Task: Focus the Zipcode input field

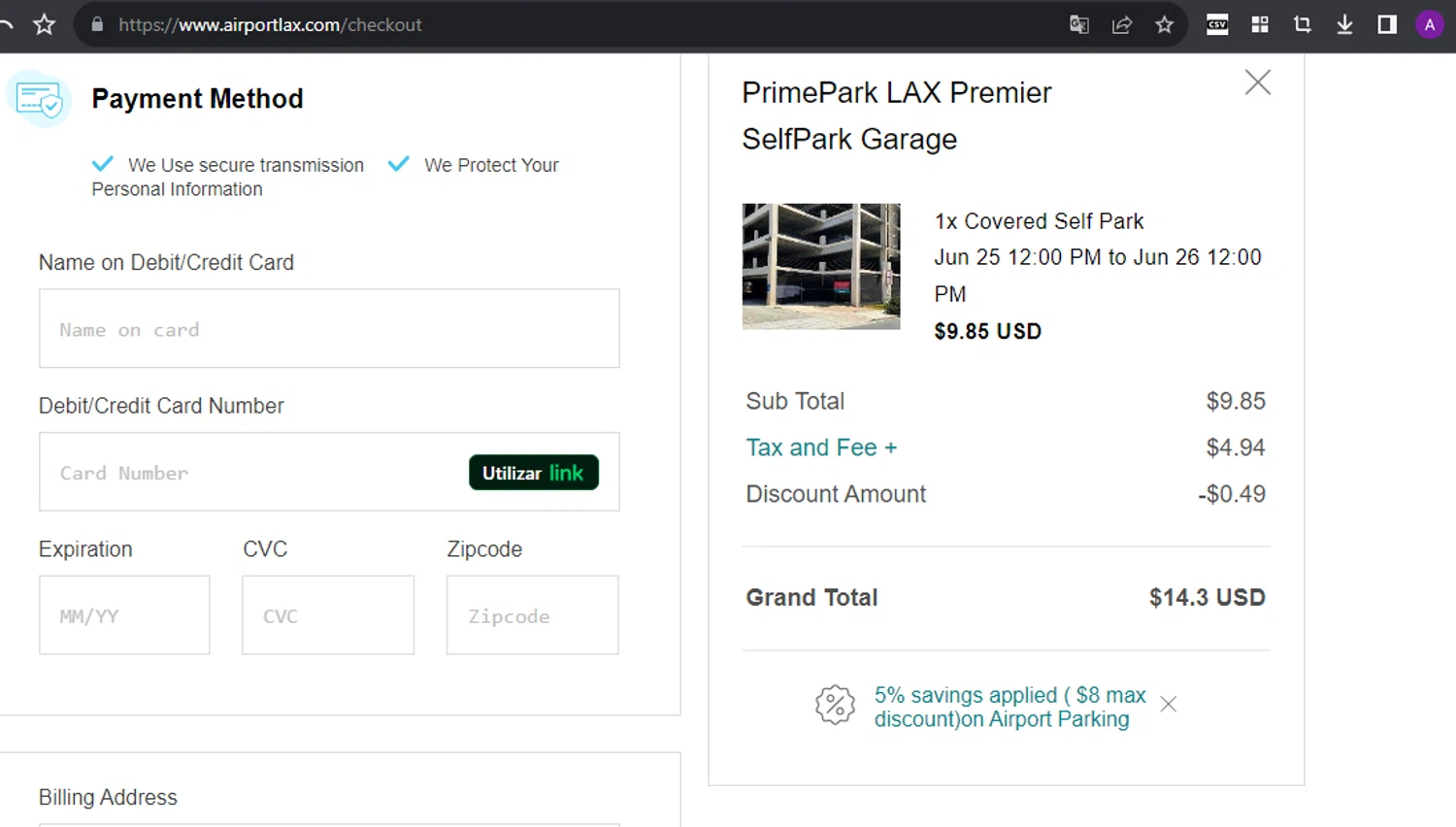Action: point(532,615)
